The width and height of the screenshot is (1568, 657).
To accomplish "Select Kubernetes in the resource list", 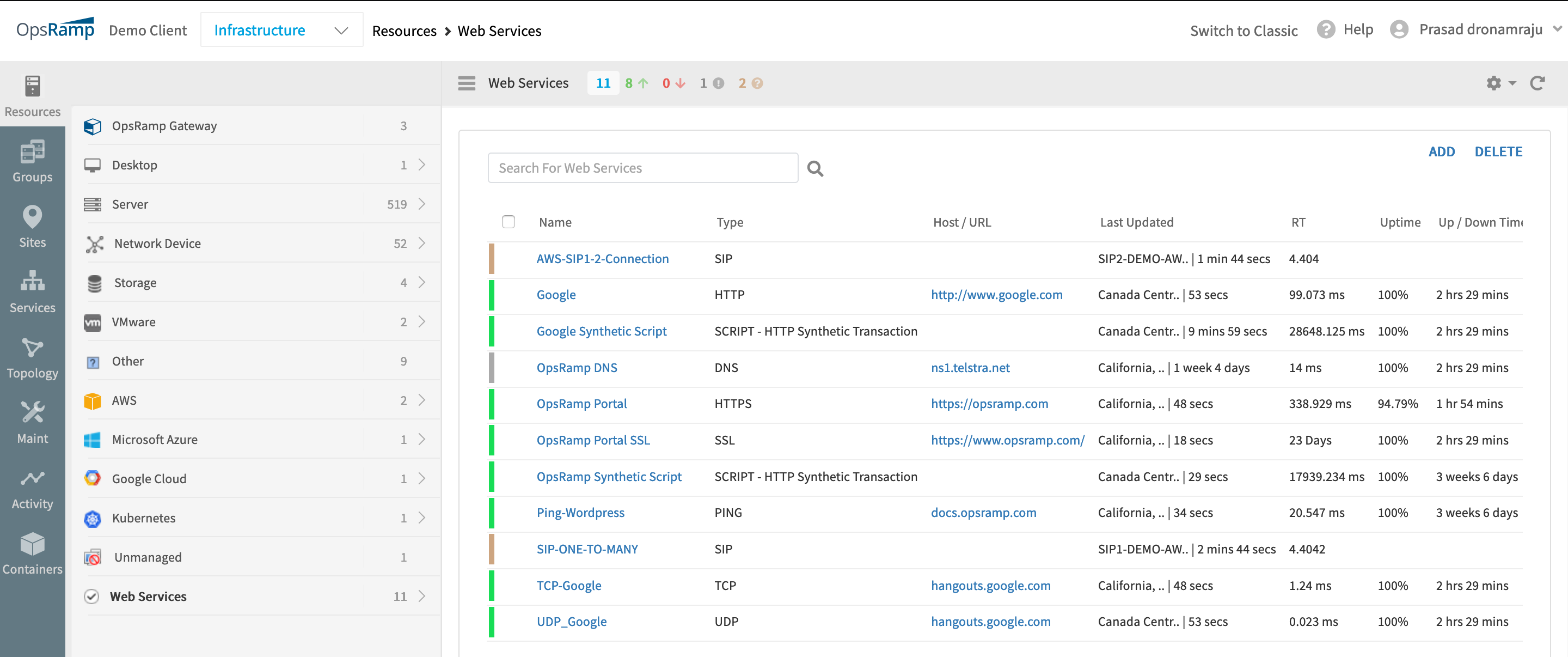I will (144, 518).
